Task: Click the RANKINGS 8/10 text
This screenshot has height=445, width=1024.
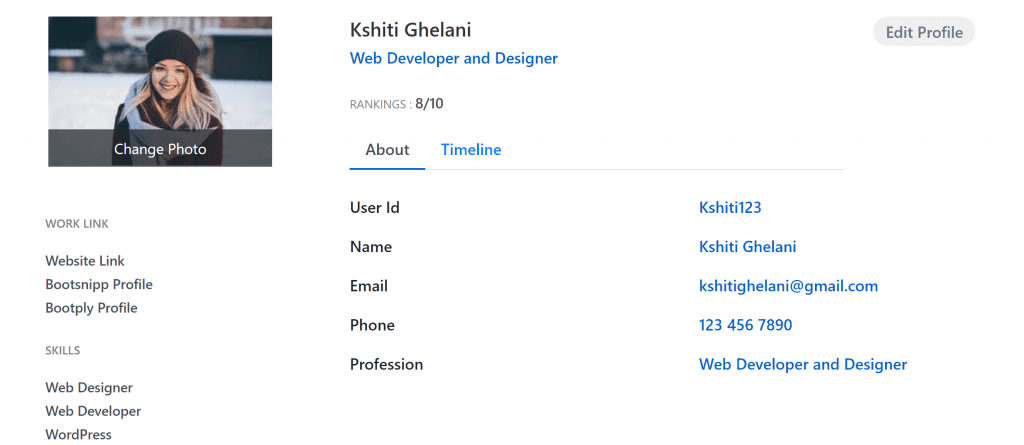Action: (x=396, y=104)
